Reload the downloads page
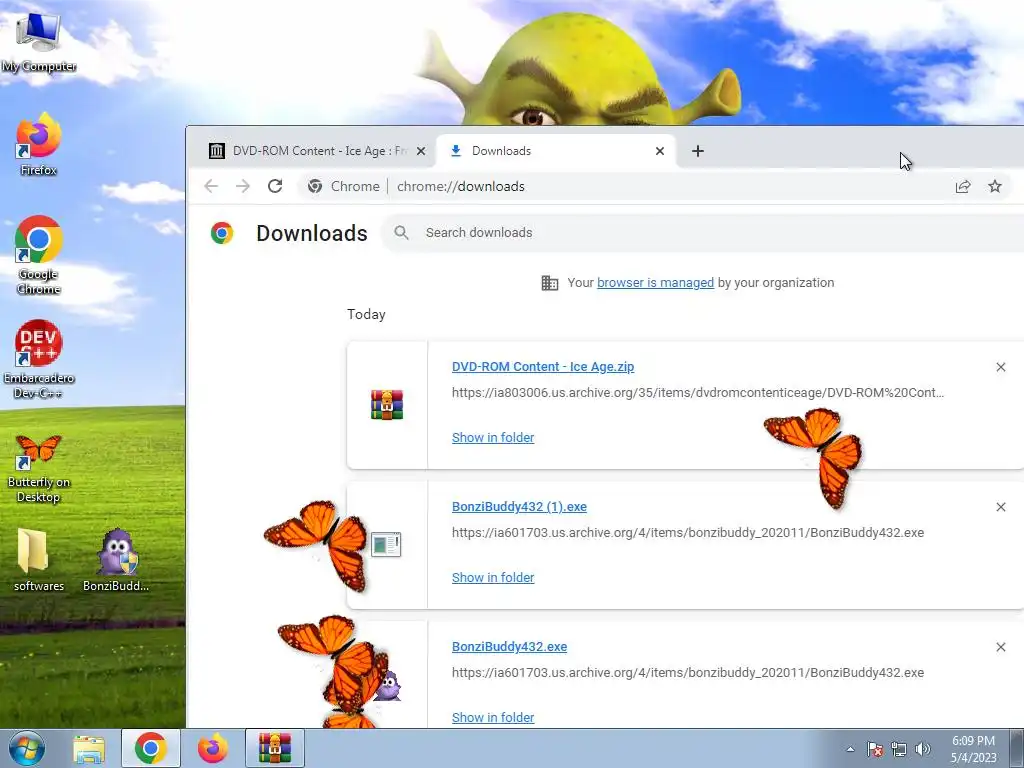 coord(275,186)
